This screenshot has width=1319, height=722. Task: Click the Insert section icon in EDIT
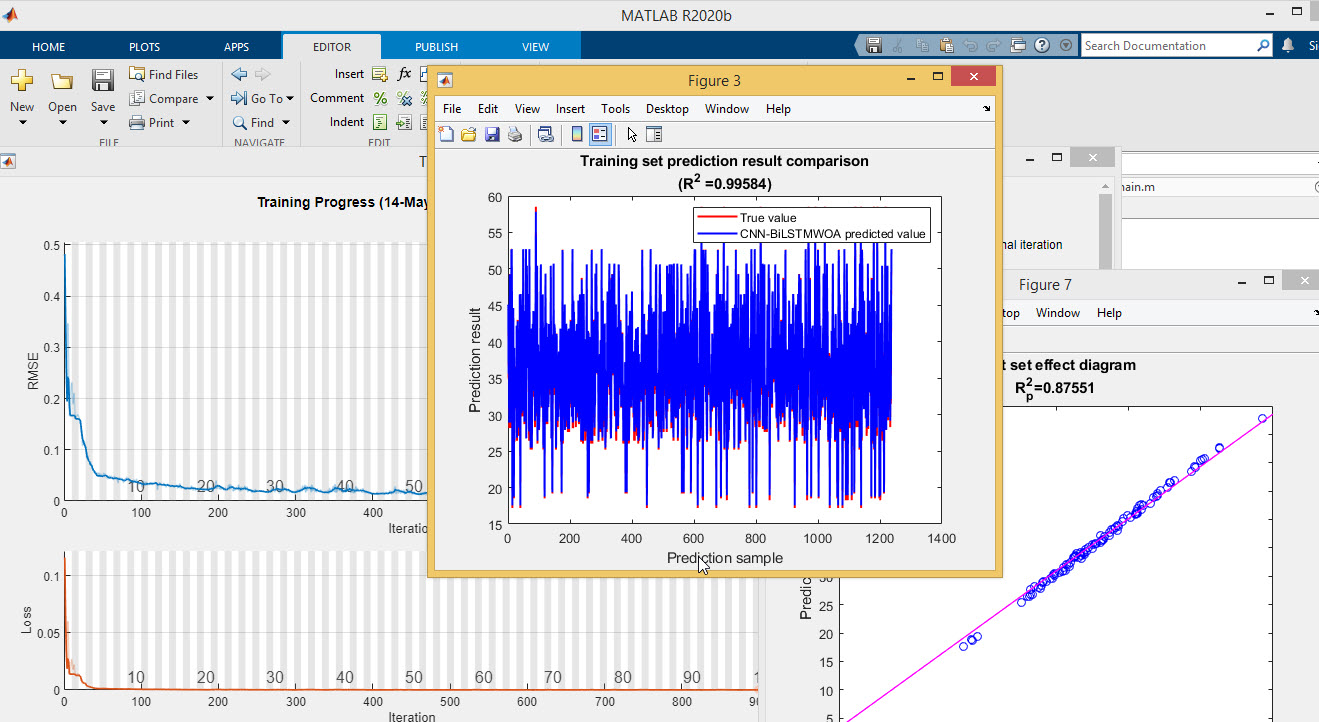tap(380, 74)
